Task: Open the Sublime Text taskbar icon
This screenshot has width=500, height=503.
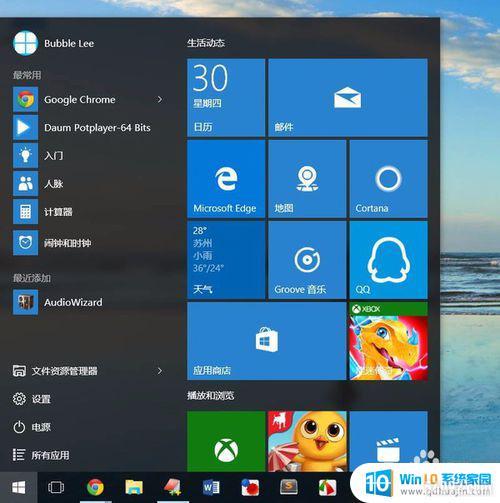Action: (289, 487)
